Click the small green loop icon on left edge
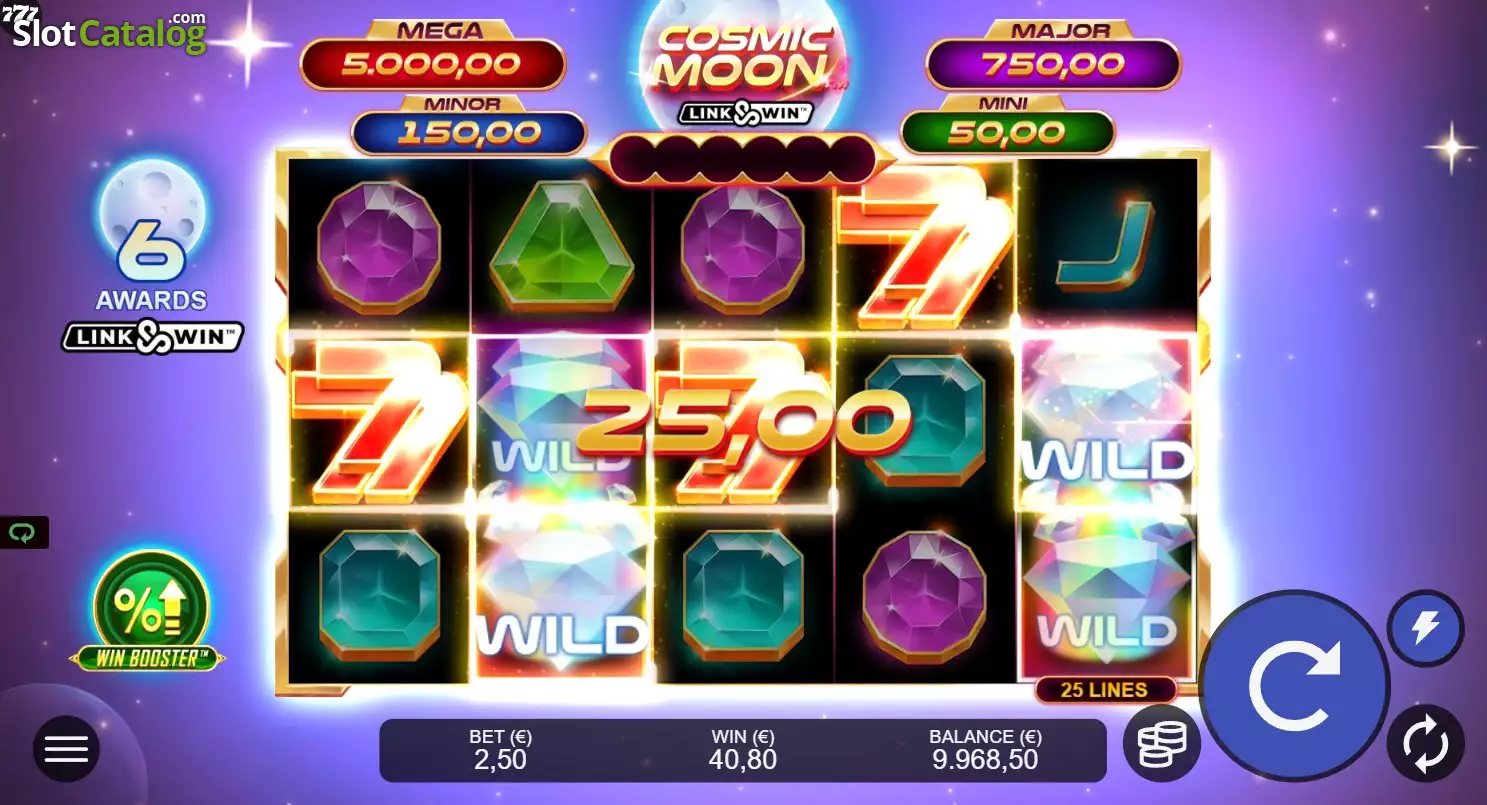Viewport: 1487px width, 805px height. (22, 533)
